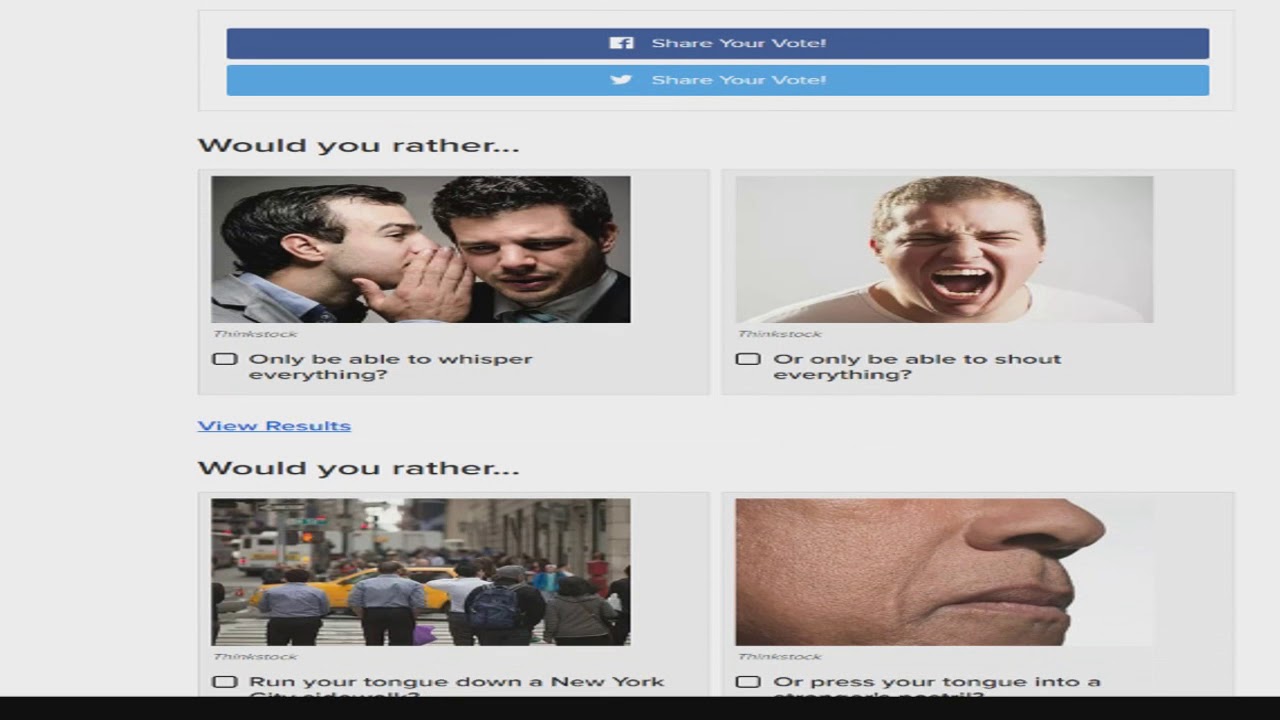The width and height of the screenshot is (1280, 720).
Task: Select the close-up nose photo
Action: point(944,572)
